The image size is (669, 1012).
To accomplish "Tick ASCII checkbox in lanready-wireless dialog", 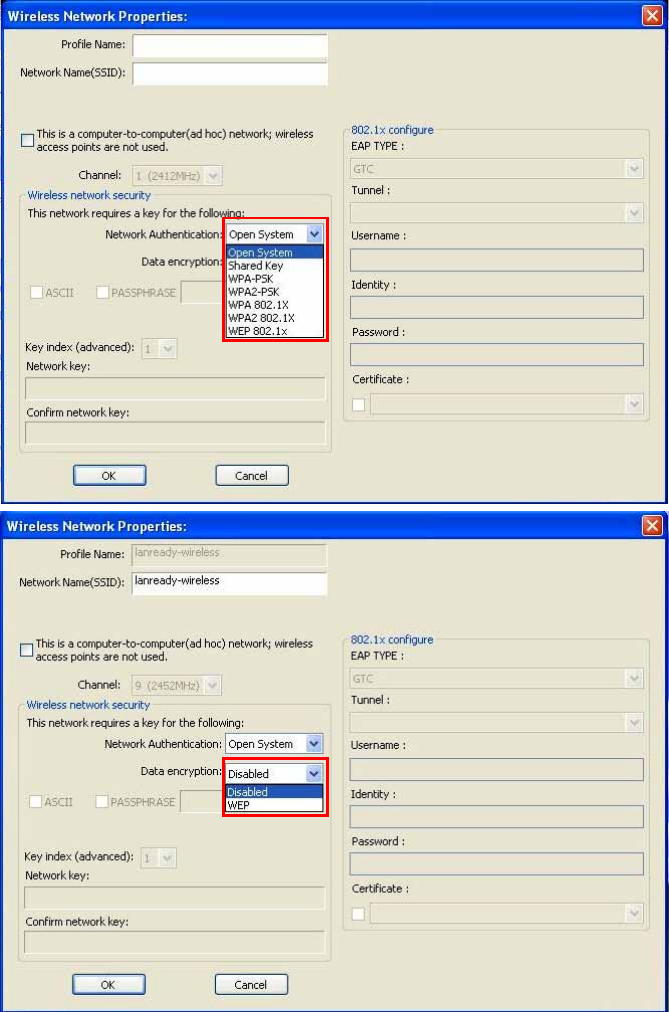I will 35,802.
